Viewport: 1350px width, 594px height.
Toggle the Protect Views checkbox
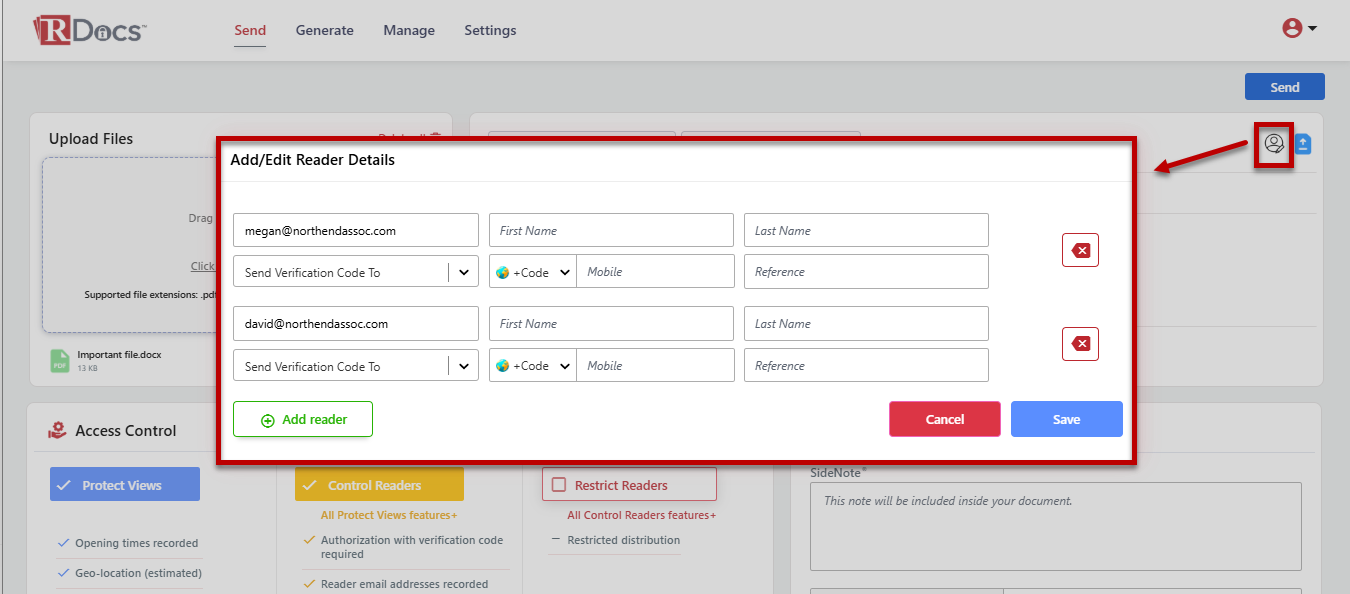tap(64, 485)
